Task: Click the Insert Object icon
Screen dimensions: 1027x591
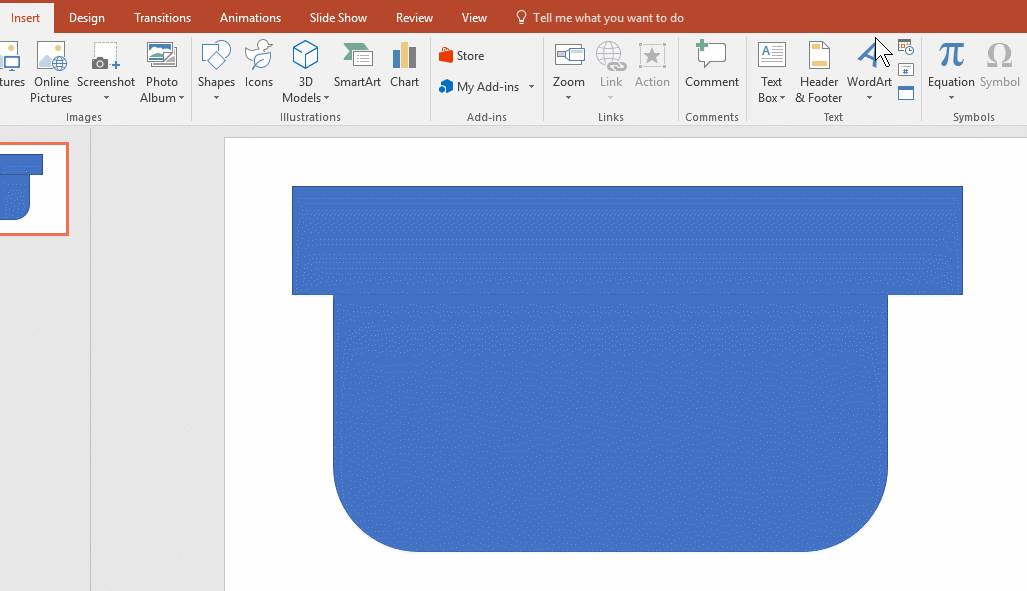Action: click(905, 93)
